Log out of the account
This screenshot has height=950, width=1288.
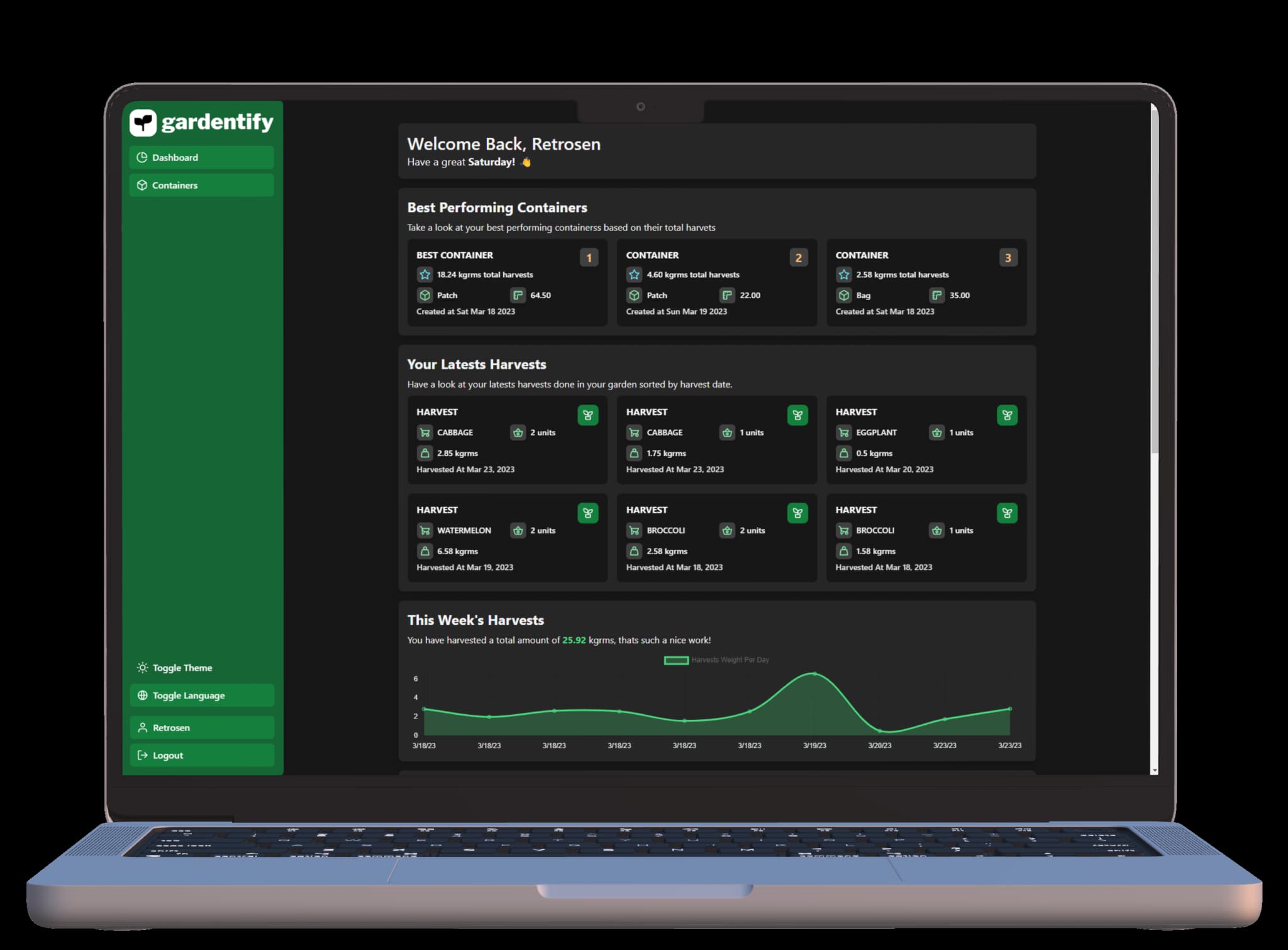click(201, 755)
